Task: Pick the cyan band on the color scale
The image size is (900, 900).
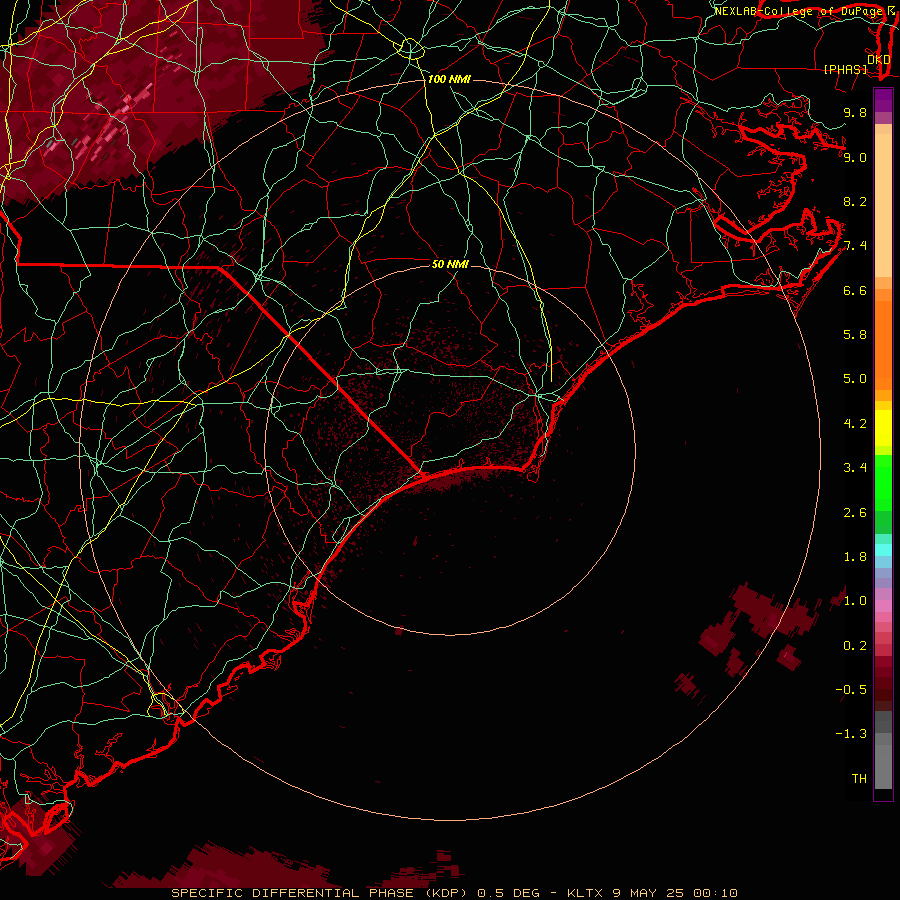Action: (883, 550)
